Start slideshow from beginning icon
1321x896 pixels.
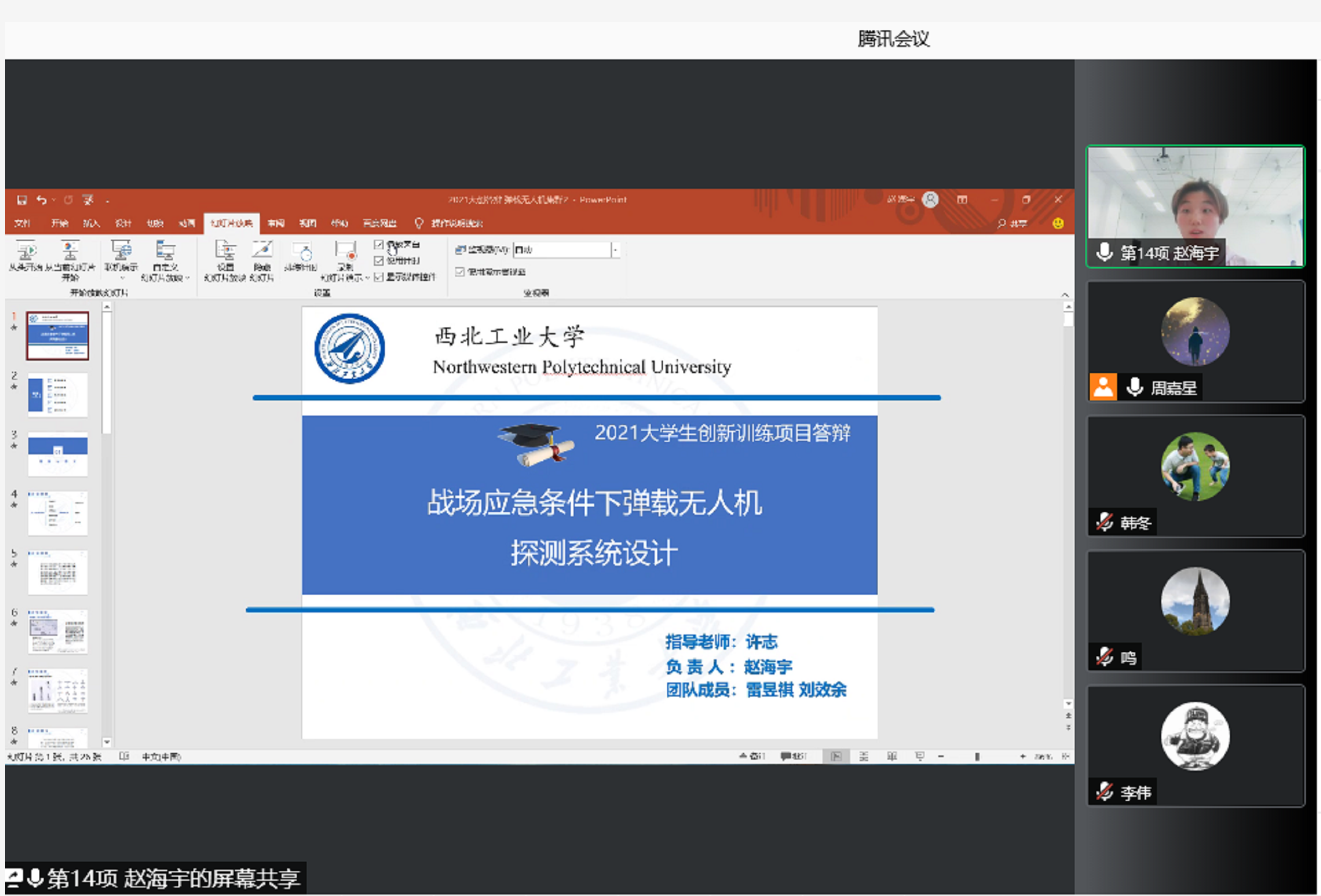(26, 251)
